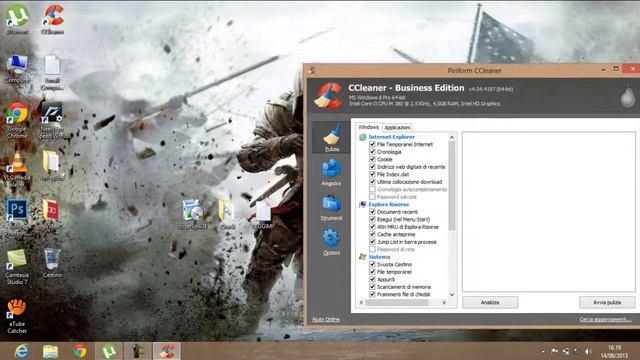The width and height of the screenshot is (640, 360).
Task: Click the Analizza button
Action: pos(490,302)
